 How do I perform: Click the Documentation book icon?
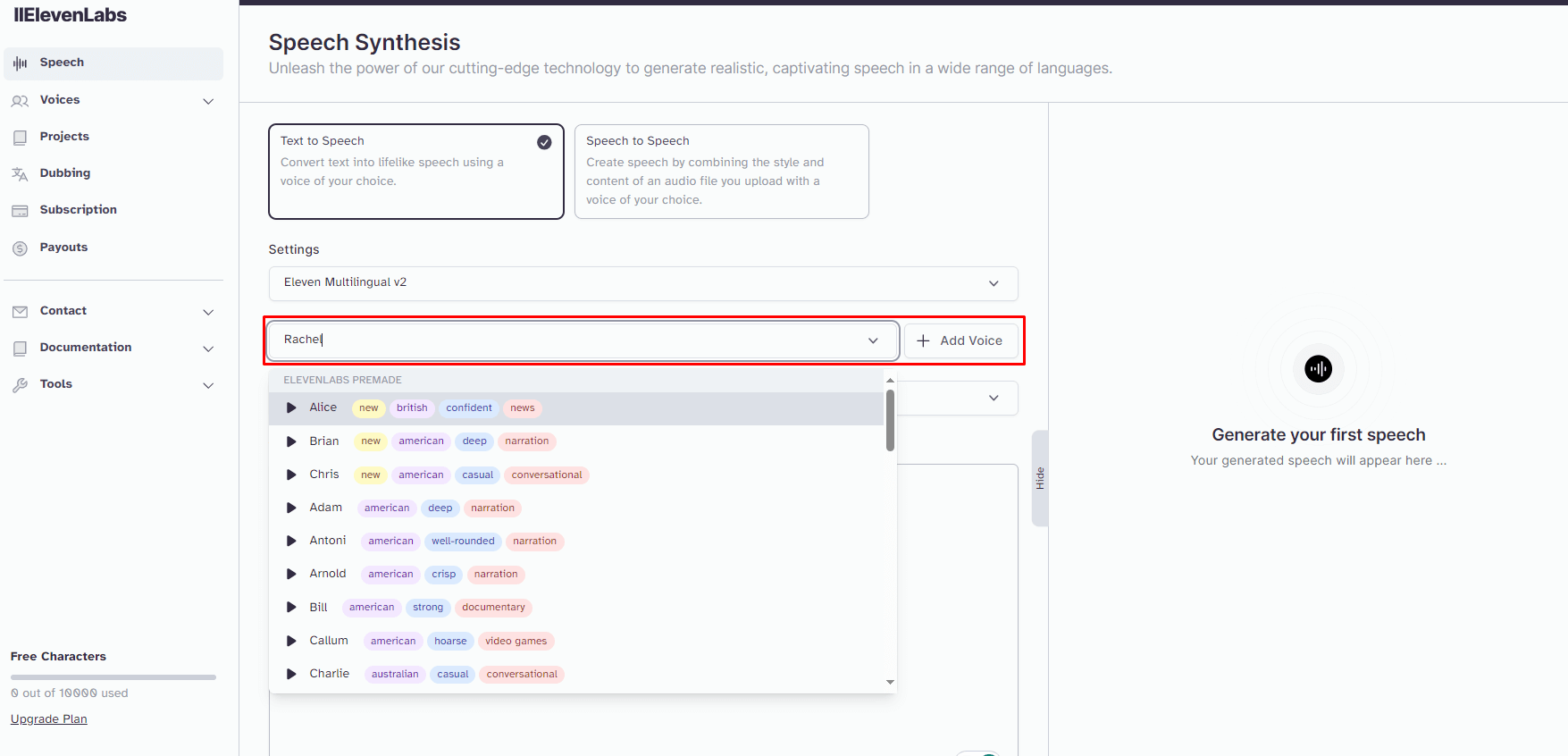(21, 349)
